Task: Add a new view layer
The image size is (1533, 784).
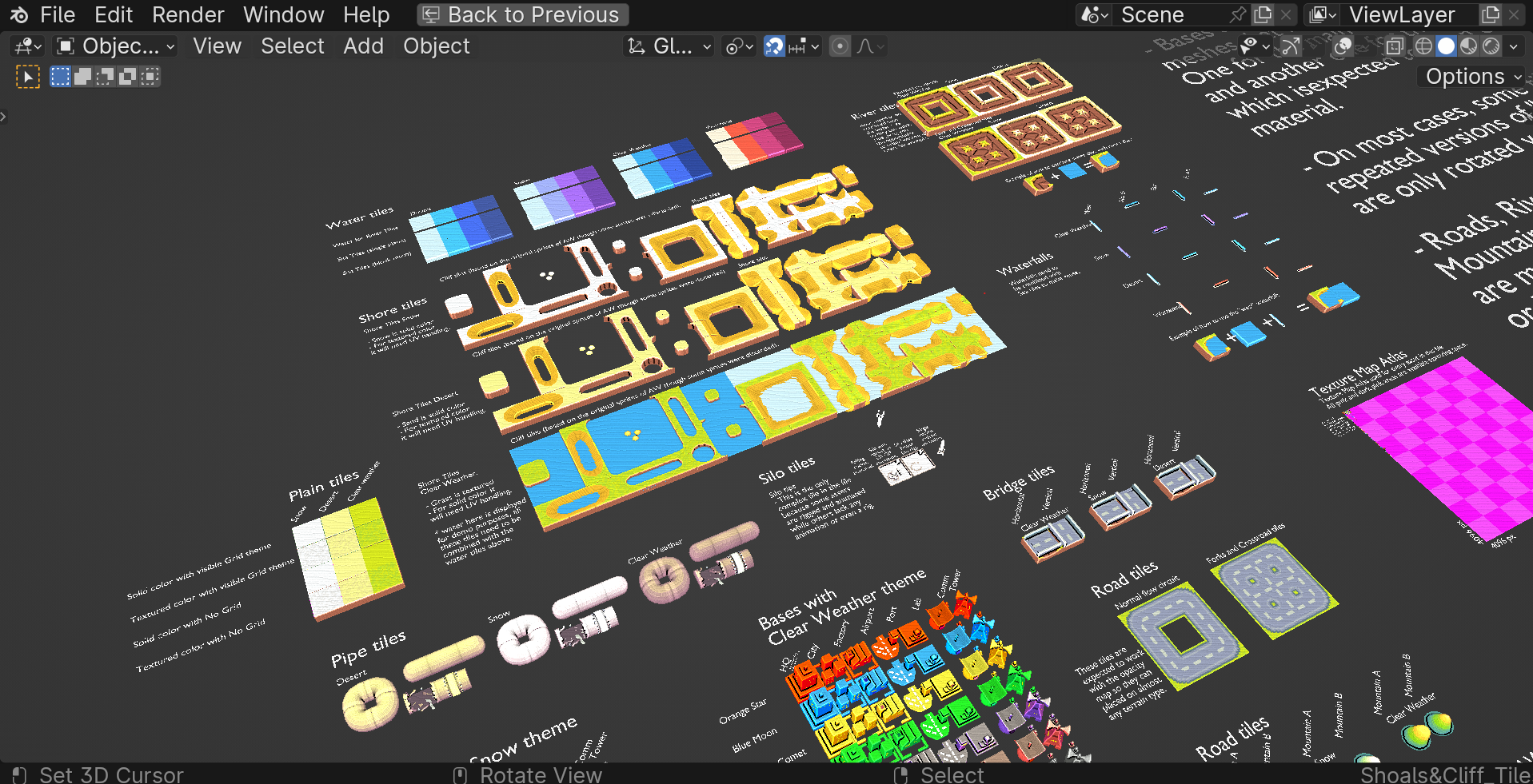Action: pos(1491,15)
